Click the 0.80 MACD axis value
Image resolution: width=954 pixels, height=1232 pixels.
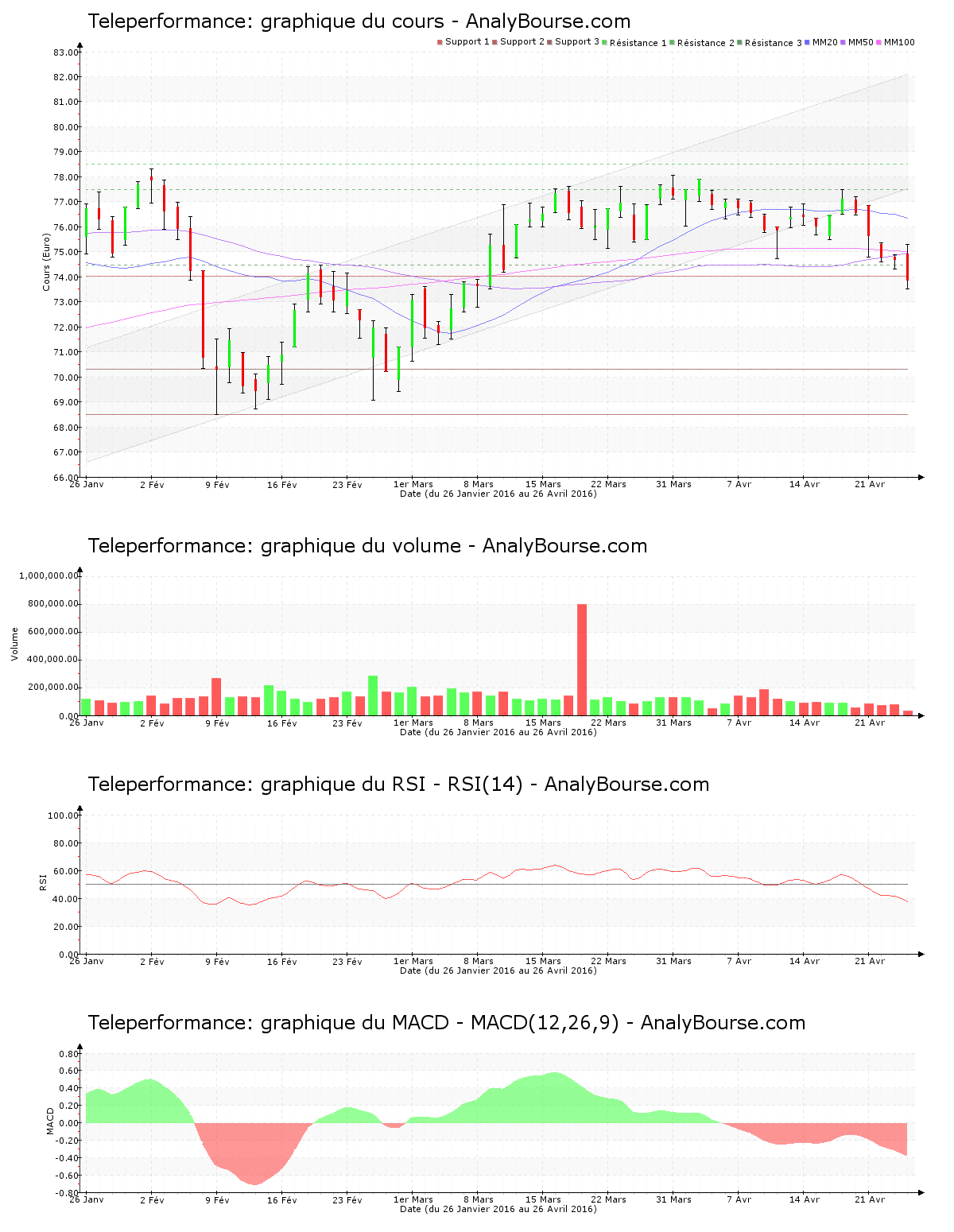tap(69, 1054)
